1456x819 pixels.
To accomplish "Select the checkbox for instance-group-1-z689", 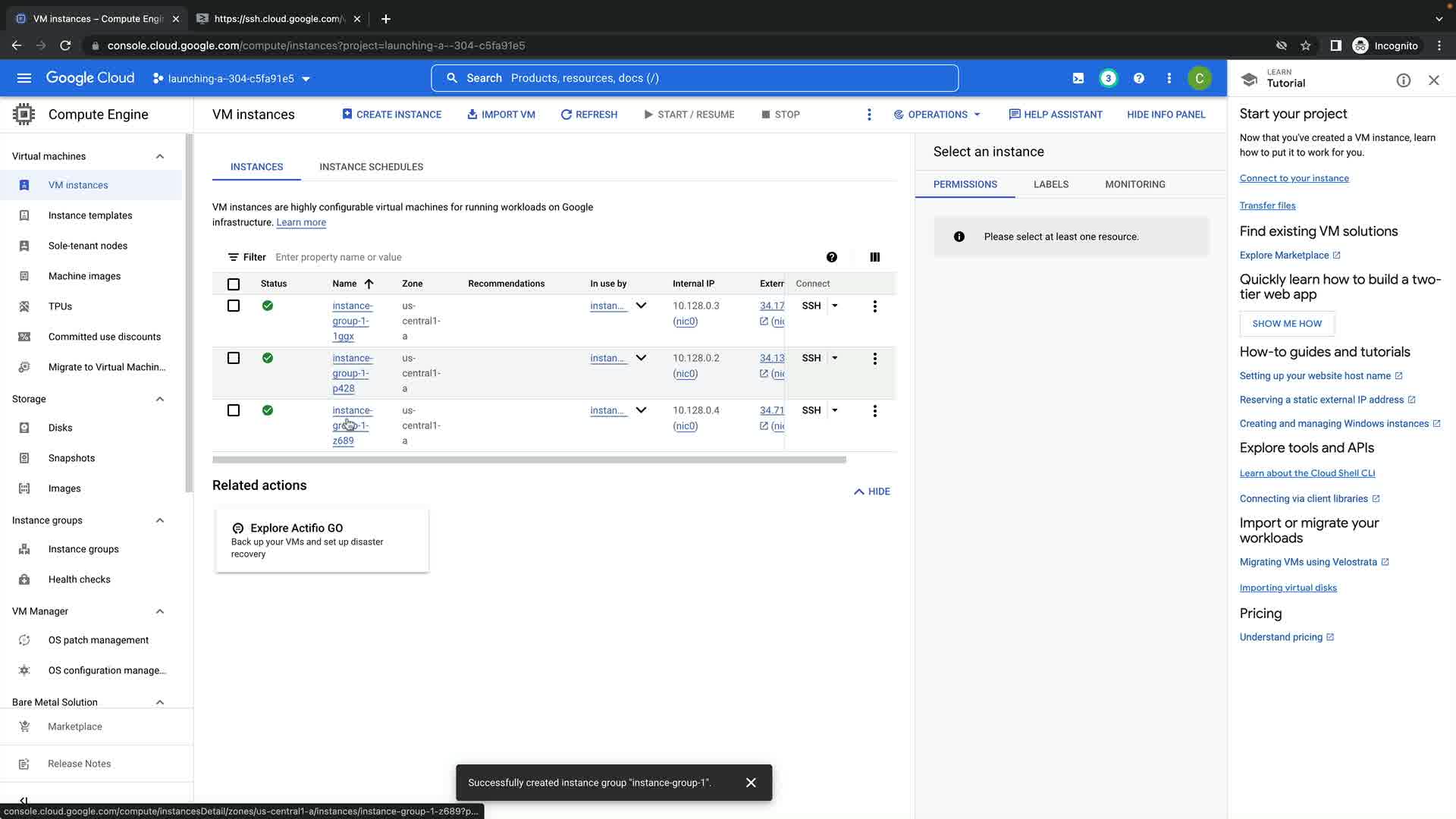I will [234, 410].
